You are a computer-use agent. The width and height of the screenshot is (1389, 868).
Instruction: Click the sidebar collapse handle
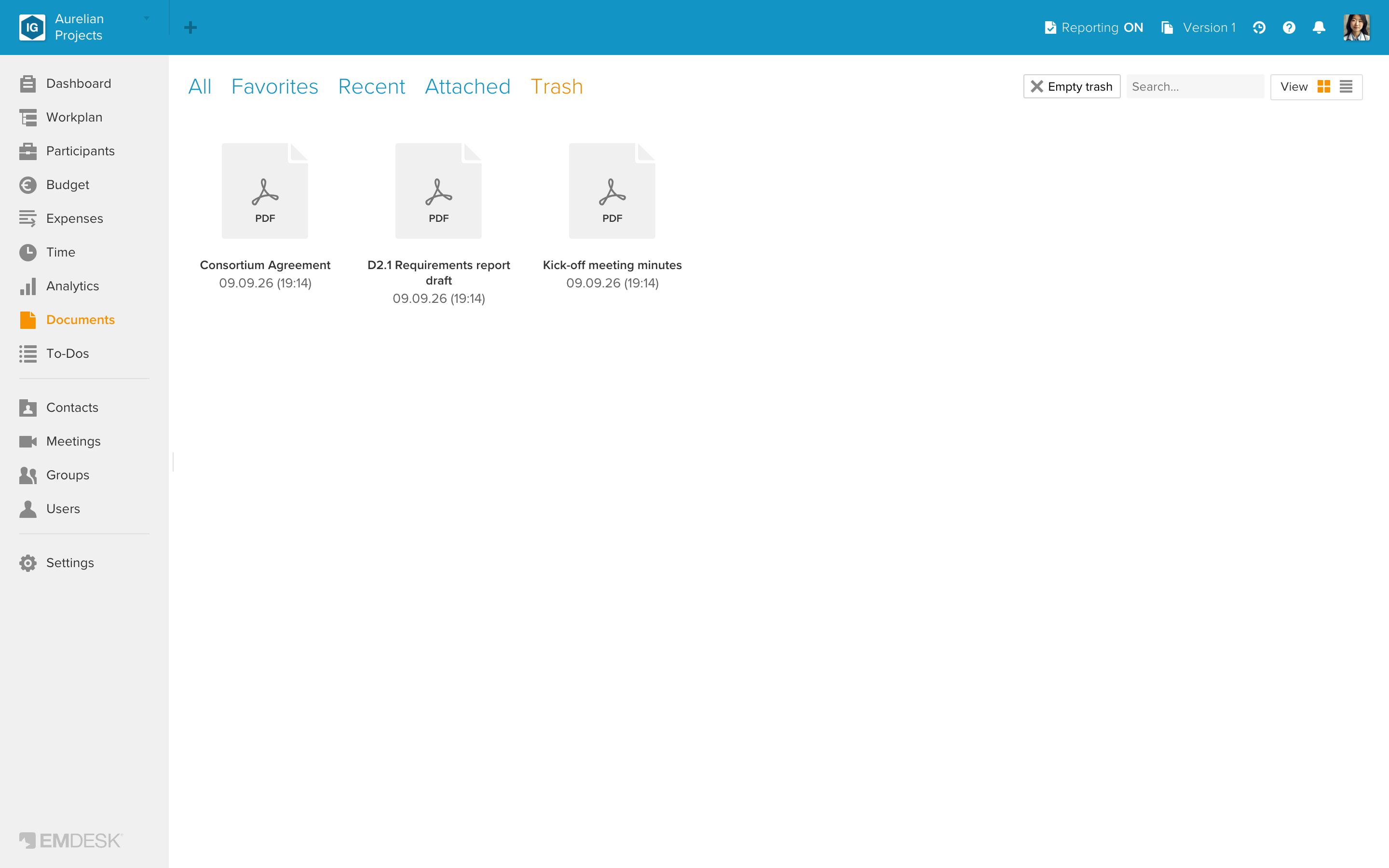point(173,461)
